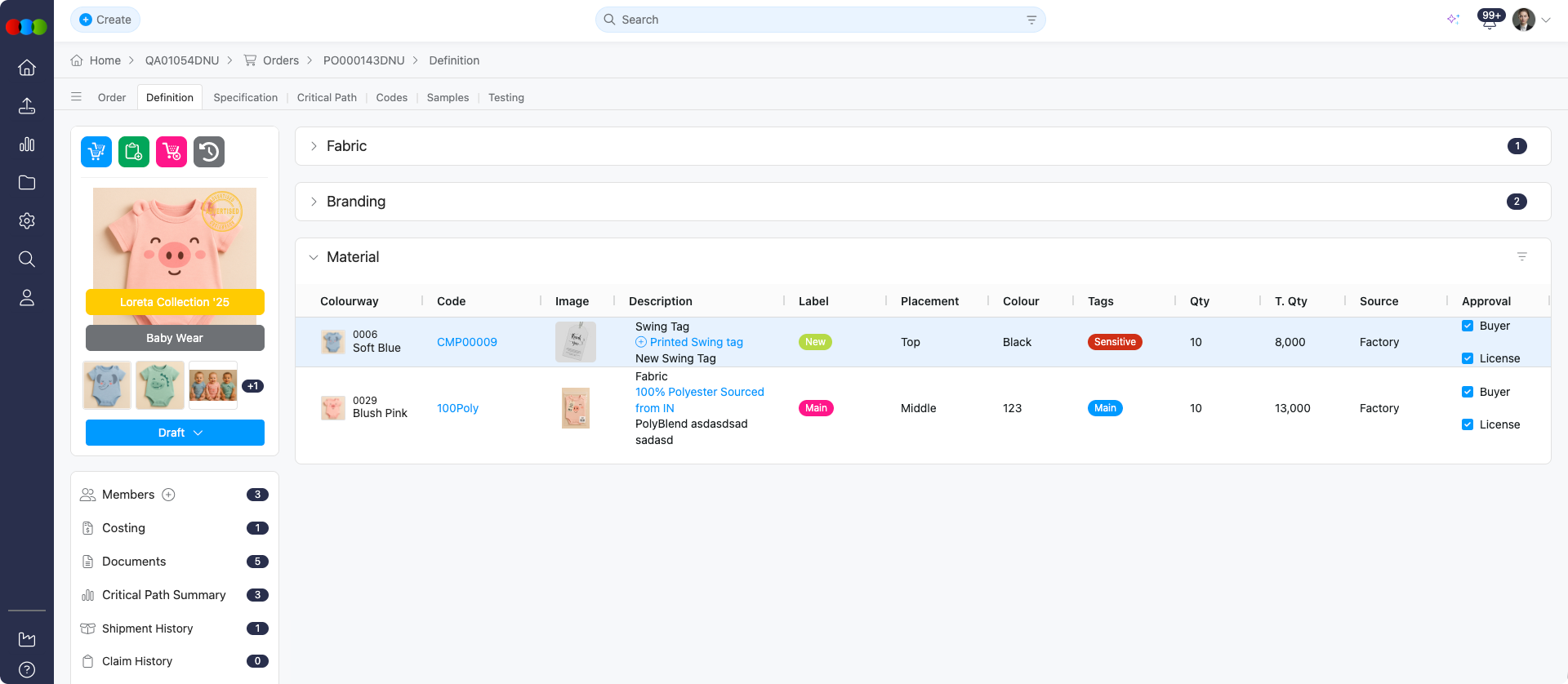Click the green clipboard add icon
Image resolution: width=1568 pixels, height=684 pixels.
tap(134, 152)
